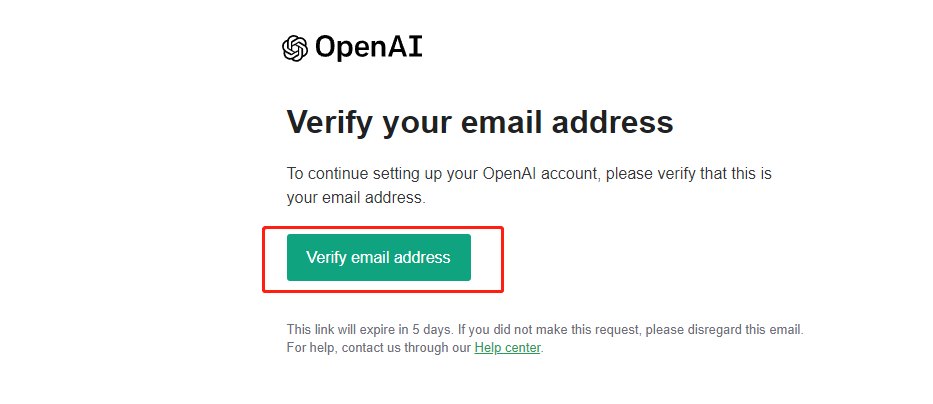Click the red highlight box's right edge
Screen dimensions: 933x404
(x=502, y=259)
